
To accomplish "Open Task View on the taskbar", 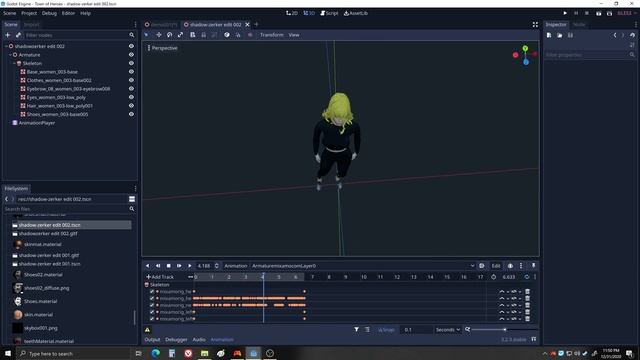I will click(138, 353).
